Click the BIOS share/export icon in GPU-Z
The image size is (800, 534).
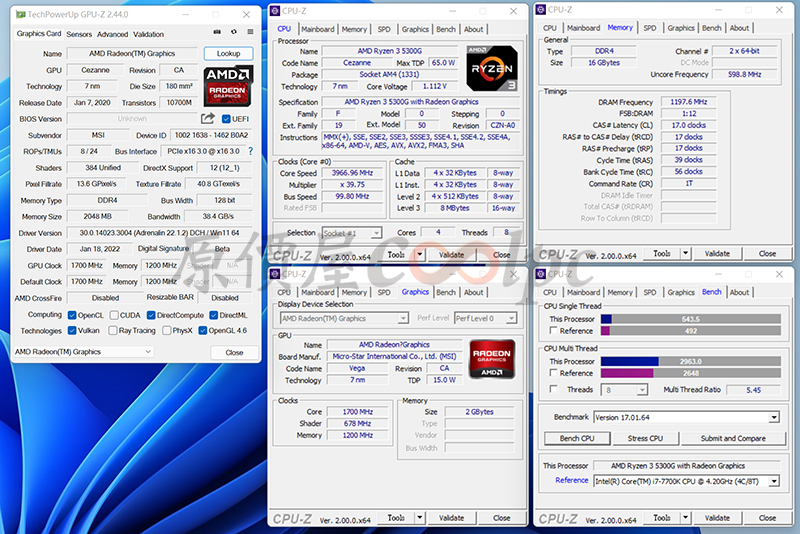[x=208, y=119]
